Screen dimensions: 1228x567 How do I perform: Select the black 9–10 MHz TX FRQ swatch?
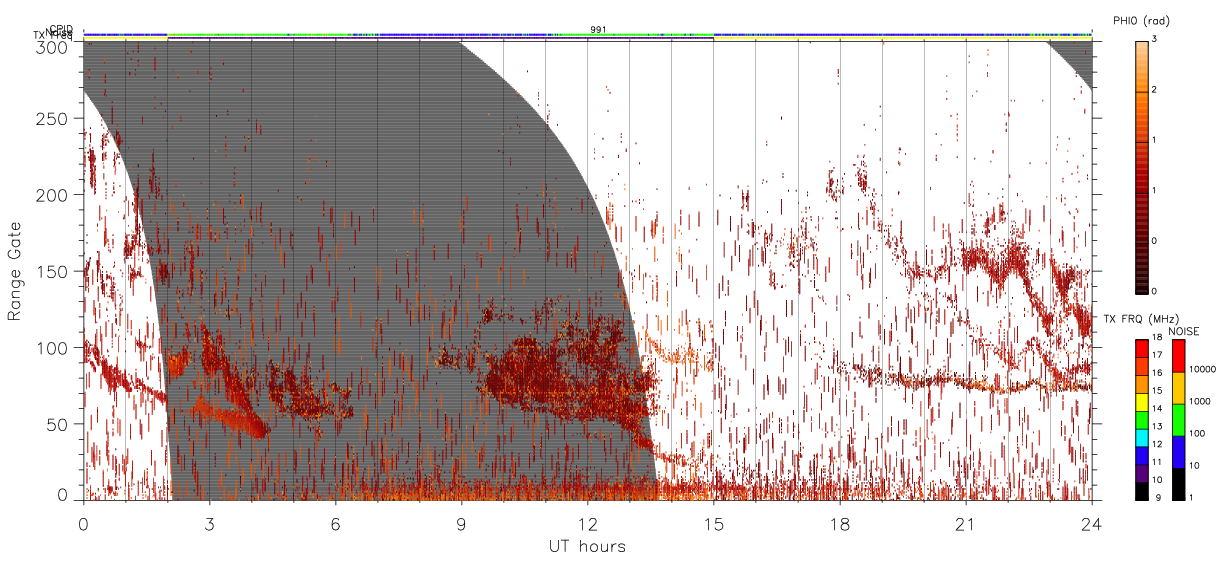tap(1141, 491)
